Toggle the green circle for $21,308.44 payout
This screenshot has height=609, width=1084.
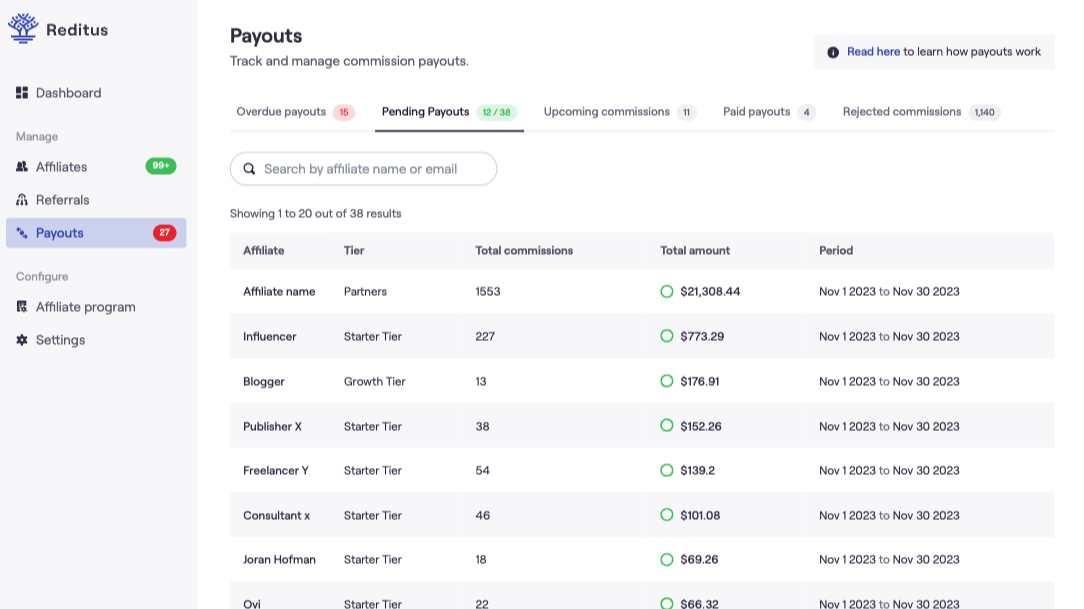pos(667,291)
